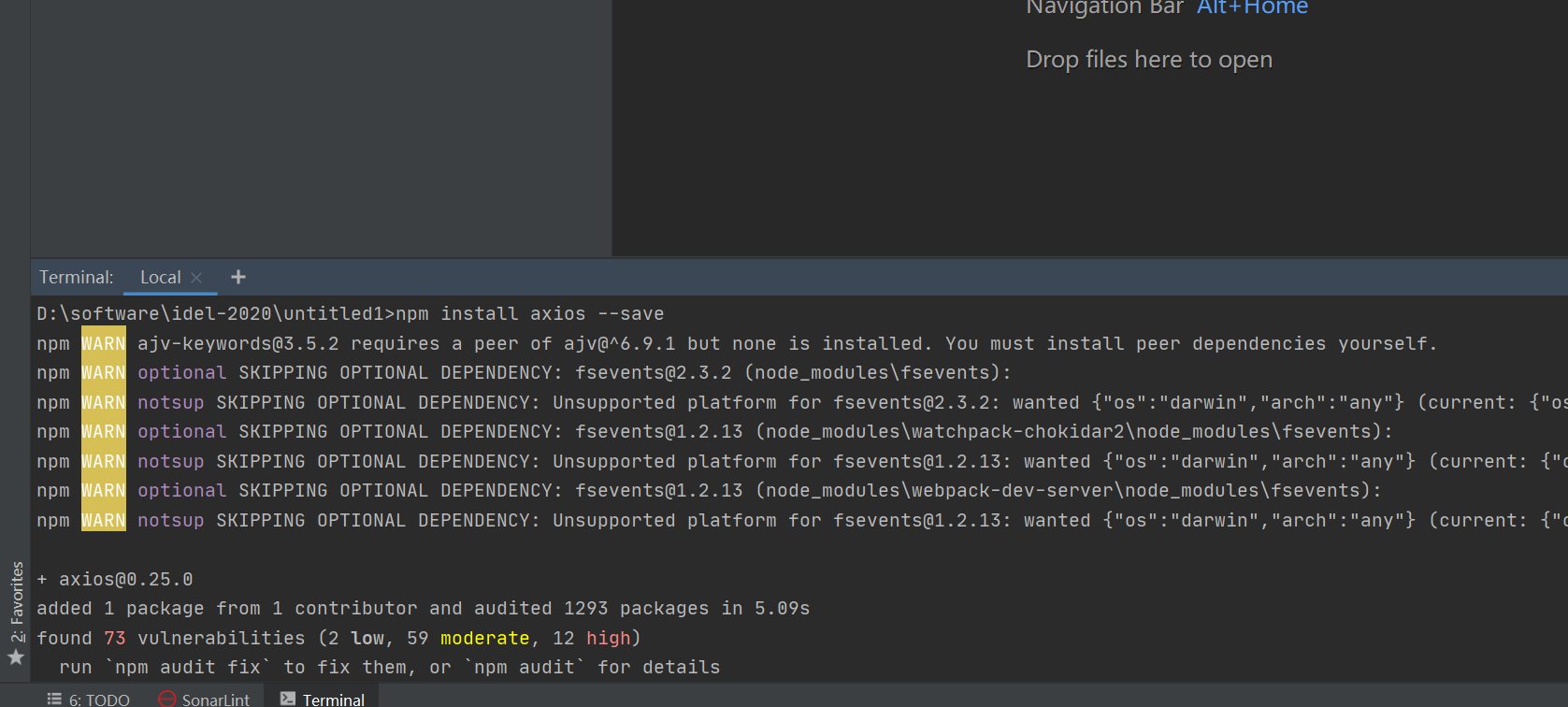Click the red SonarLint icon
This screenshot has width=1568, height=707.
[167, 699]
